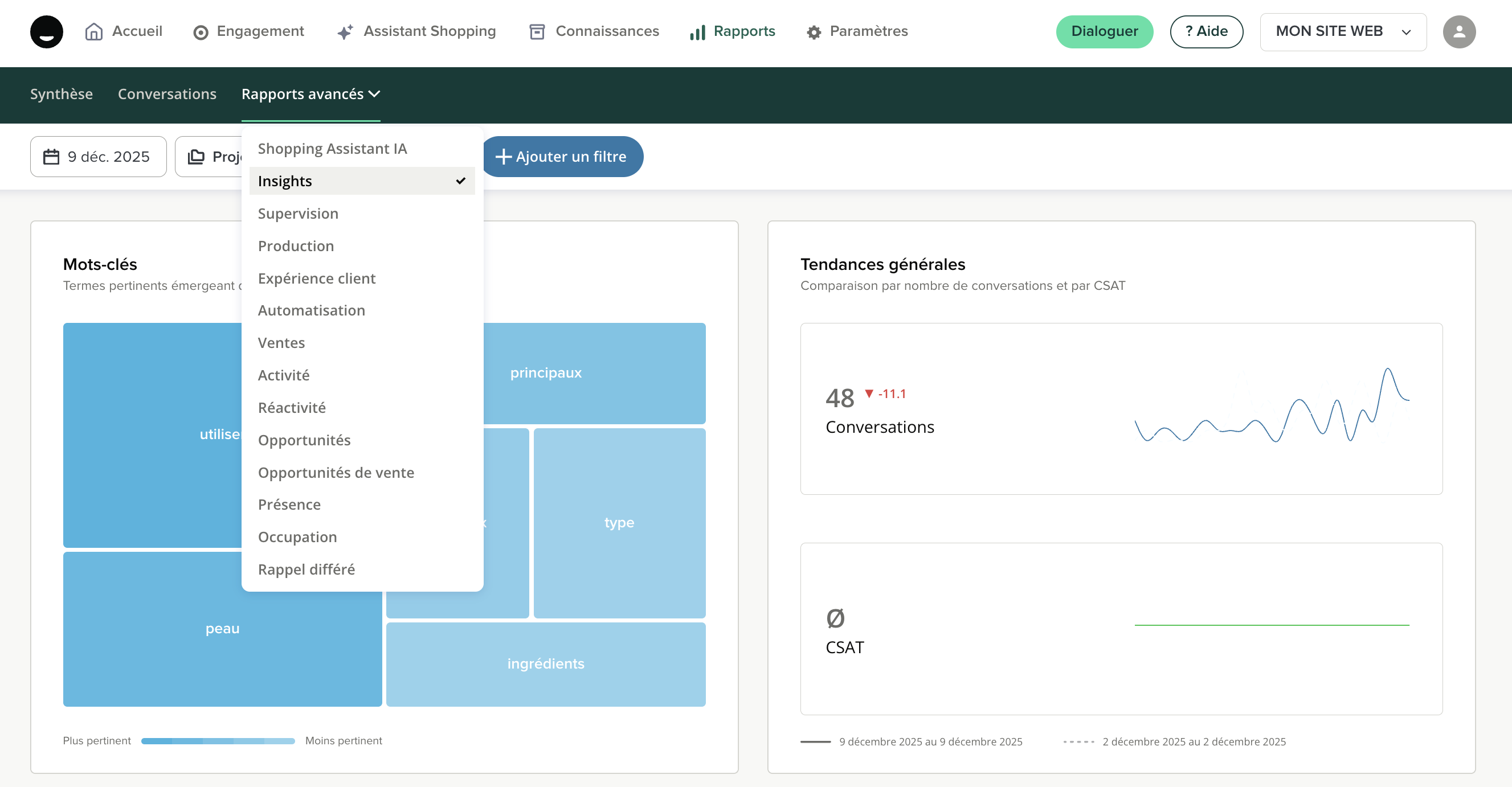1512x787 pixels.
Task: Open Engagement via its target icon
Action: 201,32
